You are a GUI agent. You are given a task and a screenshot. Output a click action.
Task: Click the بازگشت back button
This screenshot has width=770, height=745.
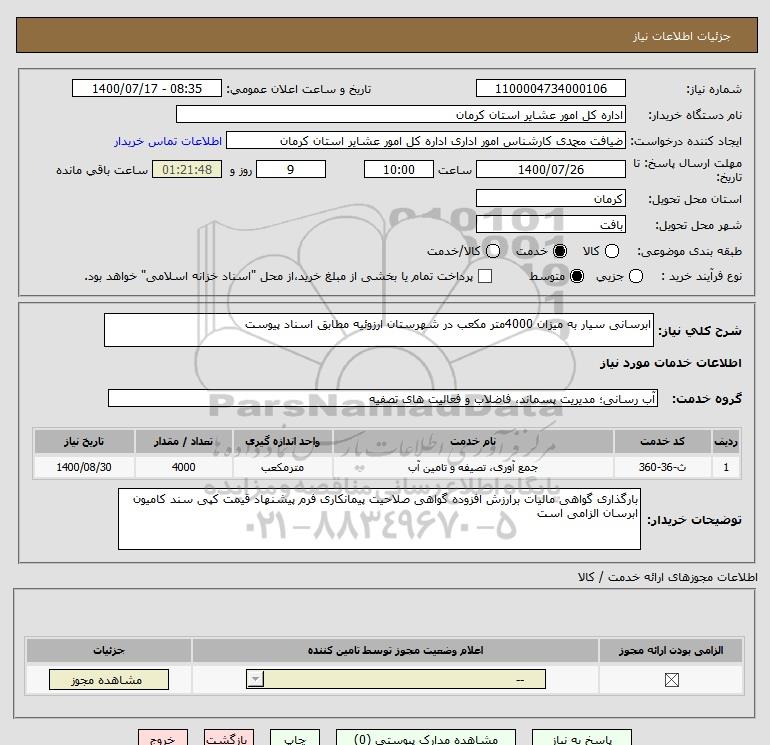click(229, 738)
